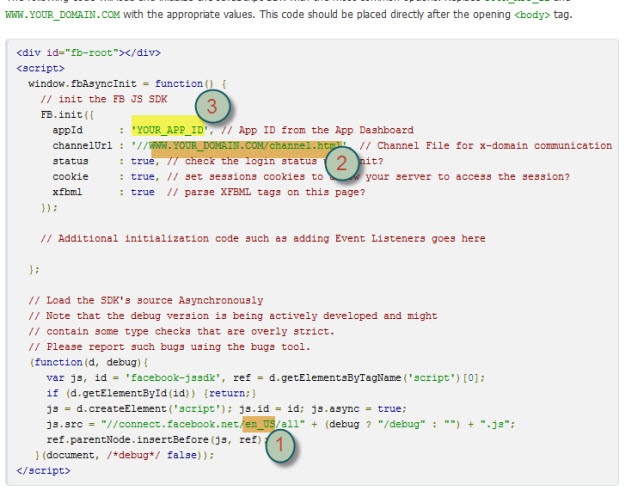Viewport: 630px width, 488px height.
Task: Click the channelUrl property name
Action: click(82, 145)
